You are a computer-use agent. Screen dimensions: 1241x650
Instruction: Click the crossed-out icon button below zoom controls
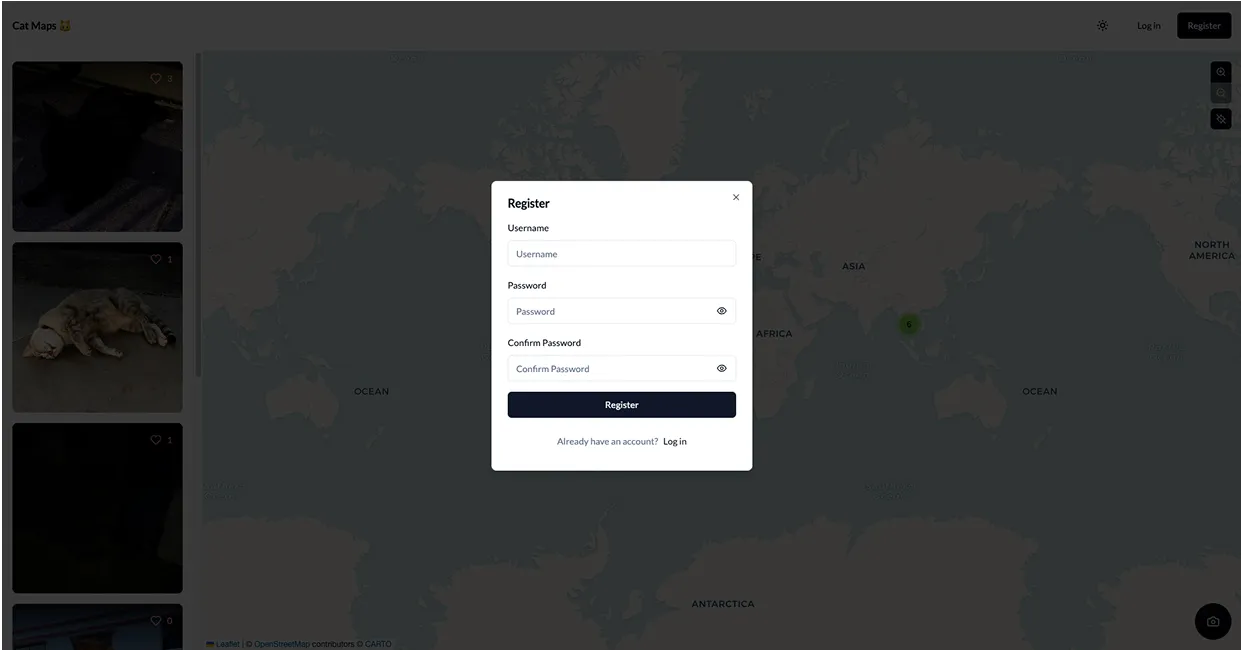pos(1221,119)
